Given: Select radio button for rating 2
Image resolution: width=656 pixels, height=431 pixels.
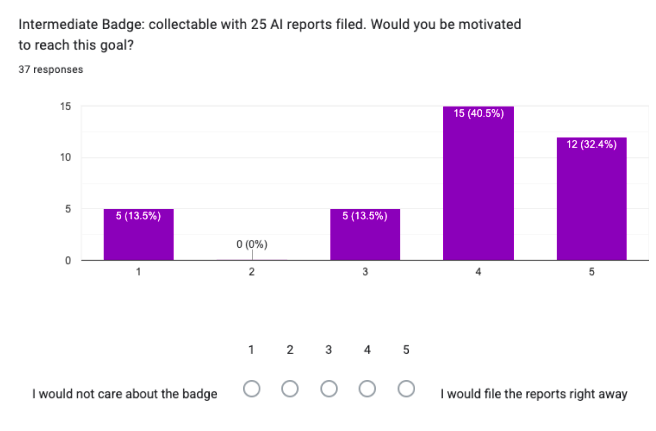Looking at the screenshot, I should point(290,388).
